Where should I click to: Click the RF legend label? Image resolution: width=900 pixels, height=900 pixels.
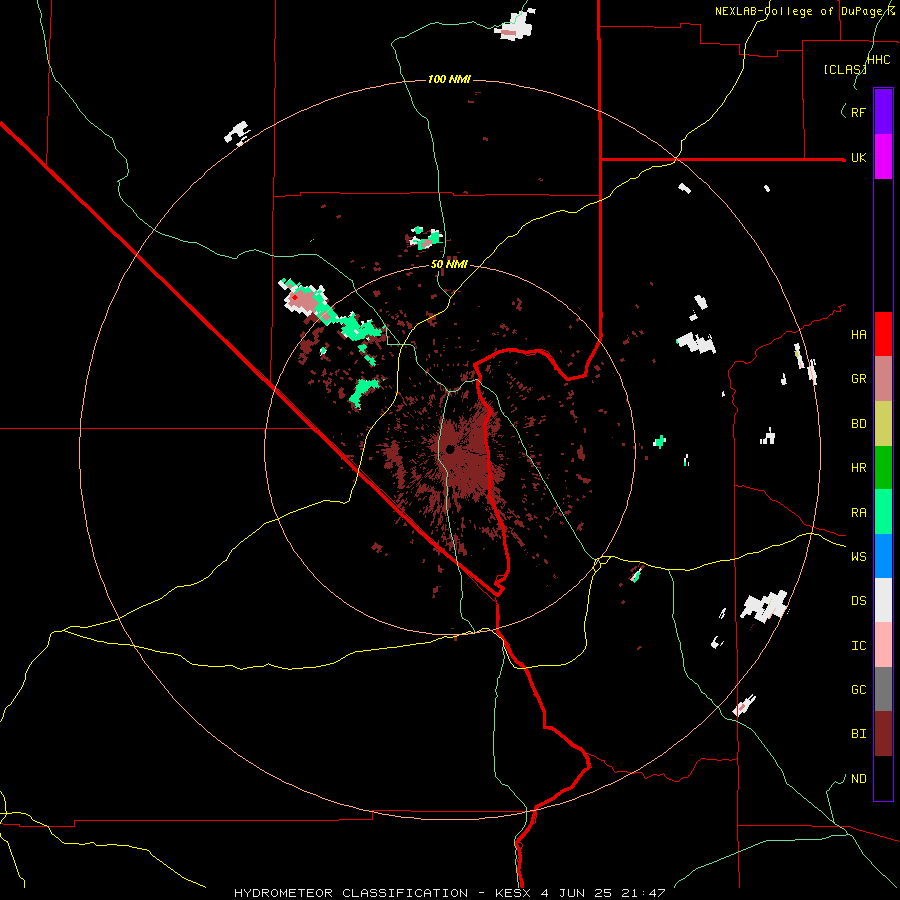[x=858, y=112]
